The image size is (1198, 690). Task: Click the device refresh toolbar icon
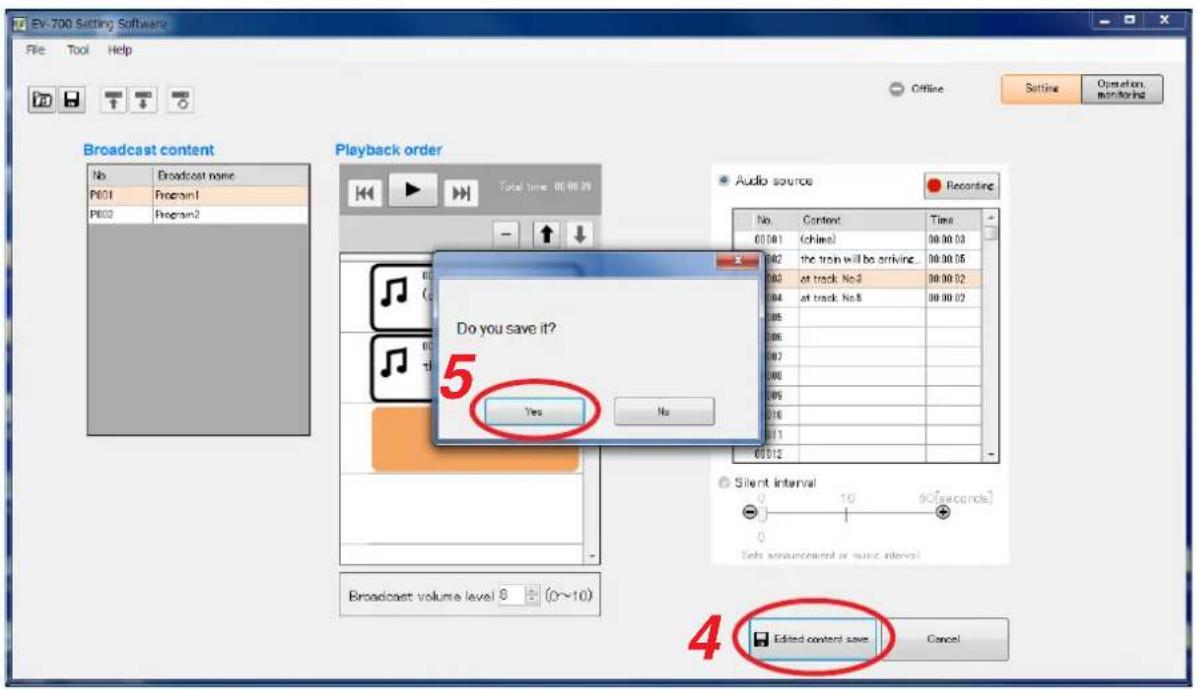pos(180,100)
